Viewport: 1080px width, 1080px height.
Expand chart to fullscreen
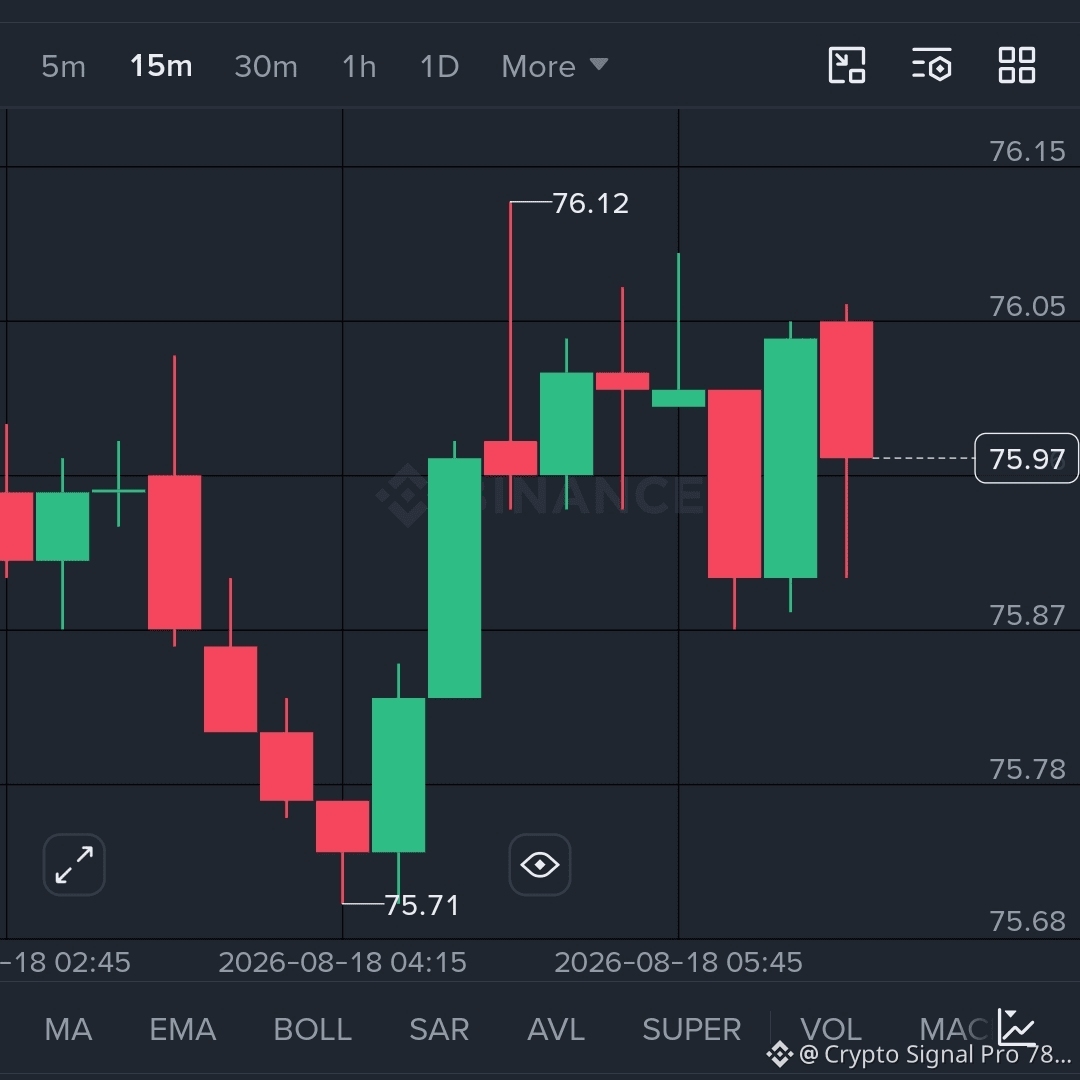click(x=74, y=864)
